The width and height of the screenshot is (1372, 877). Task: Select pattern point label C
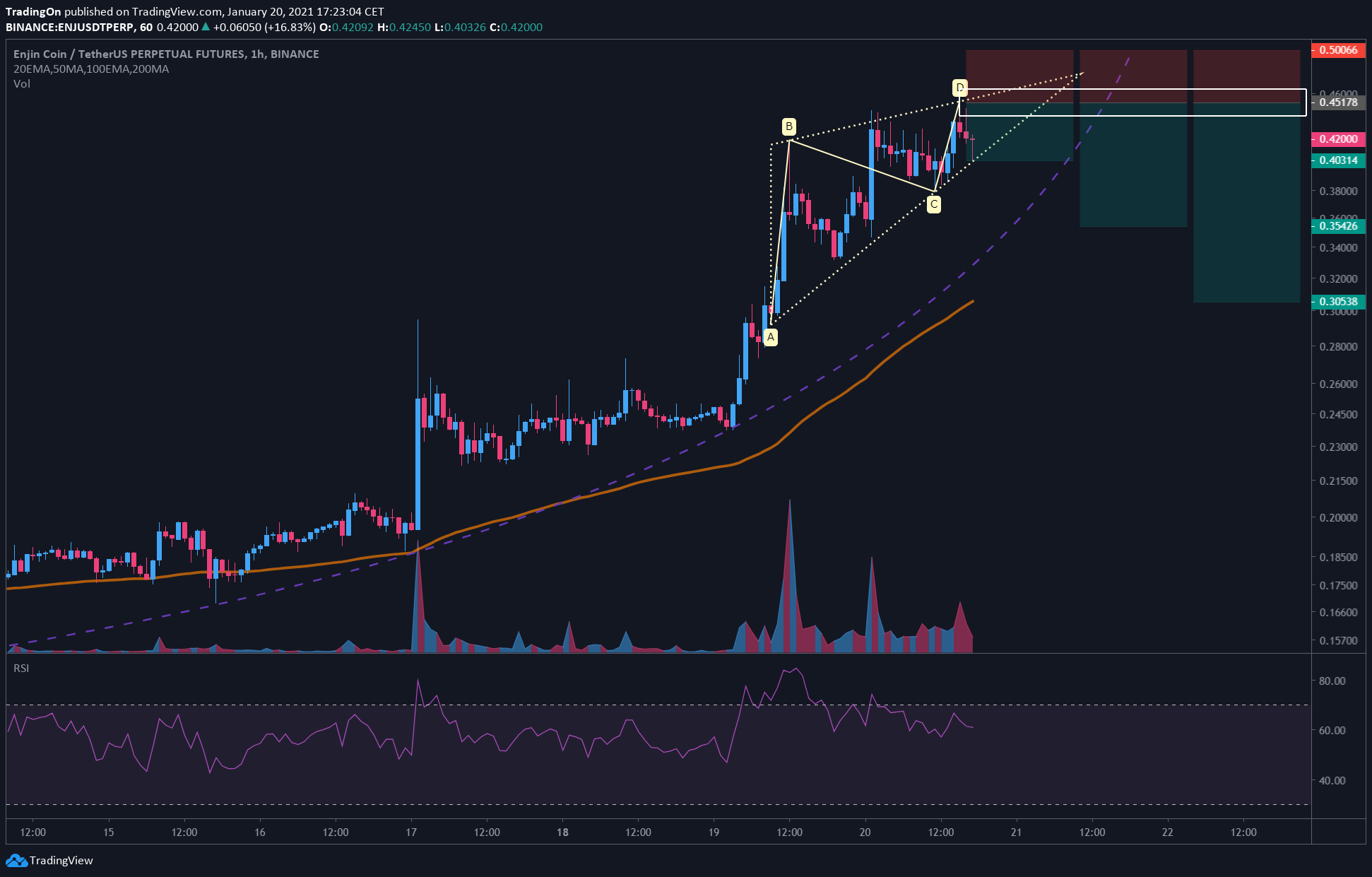pyautogui.click(x=934, y=205)
